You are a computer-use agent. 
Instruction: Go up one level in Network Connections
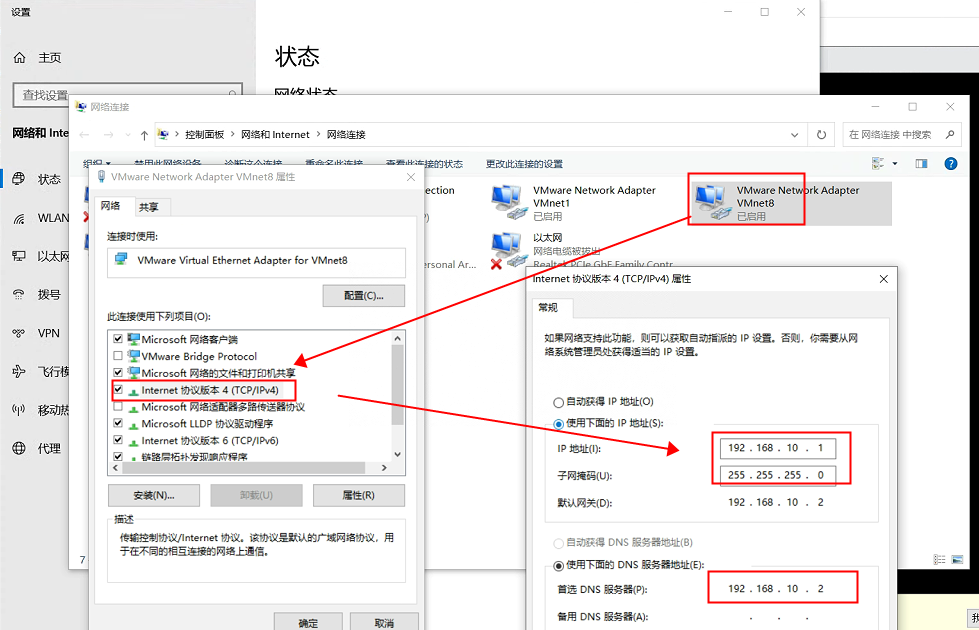click(144, 135)
